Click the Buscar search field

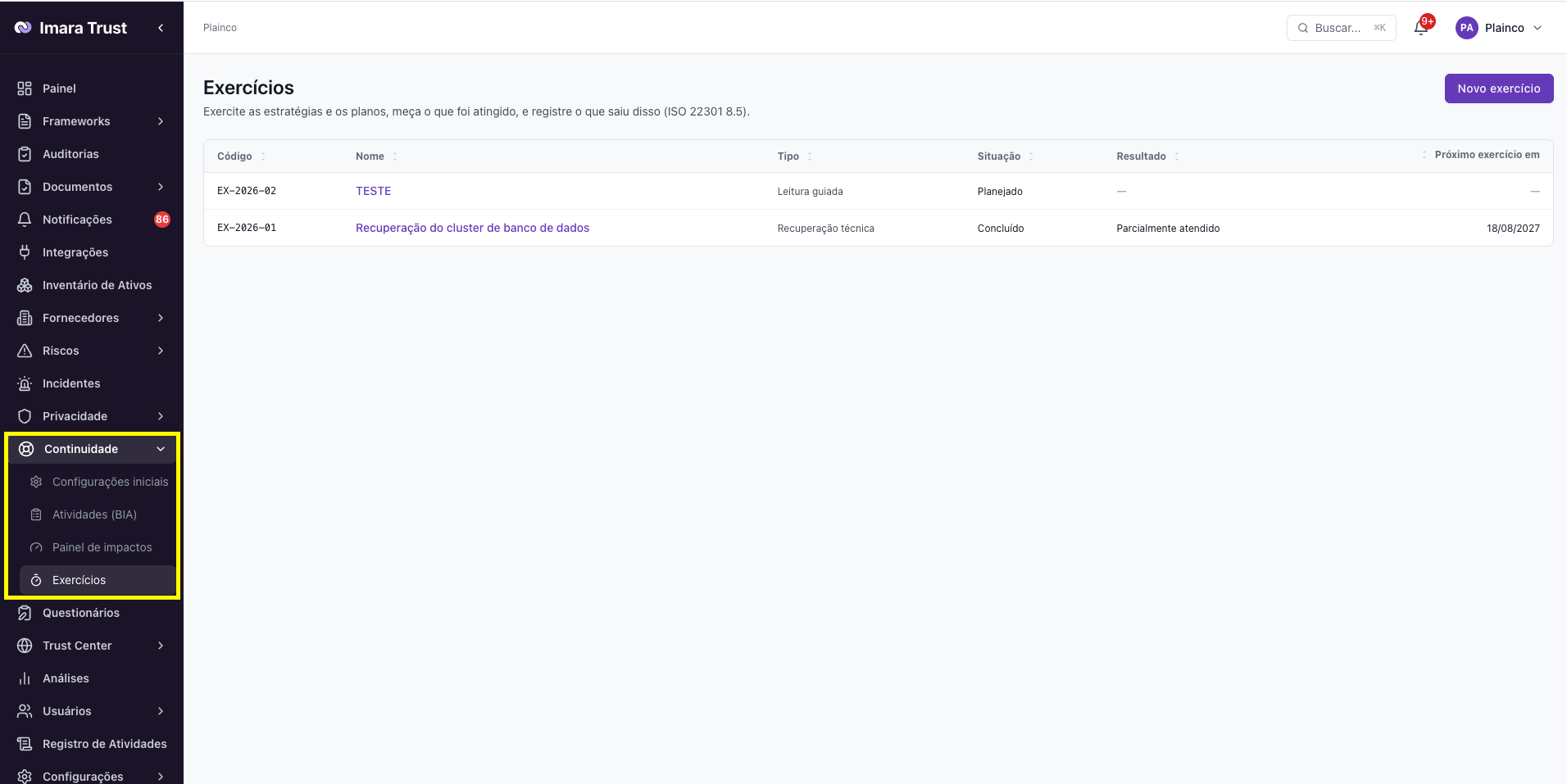pos(1341,28)
